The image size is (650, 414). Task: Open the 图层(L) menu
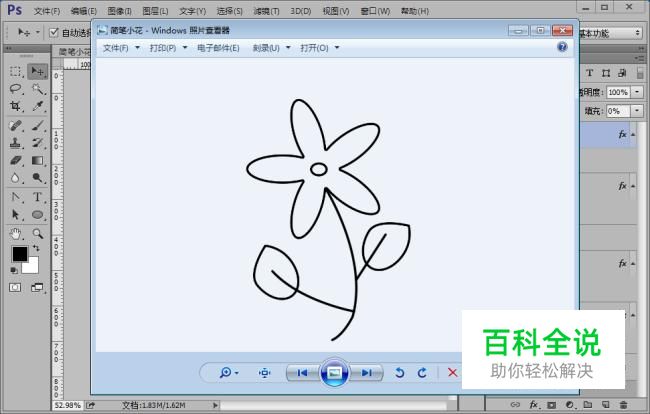click(x=155, y=11)
